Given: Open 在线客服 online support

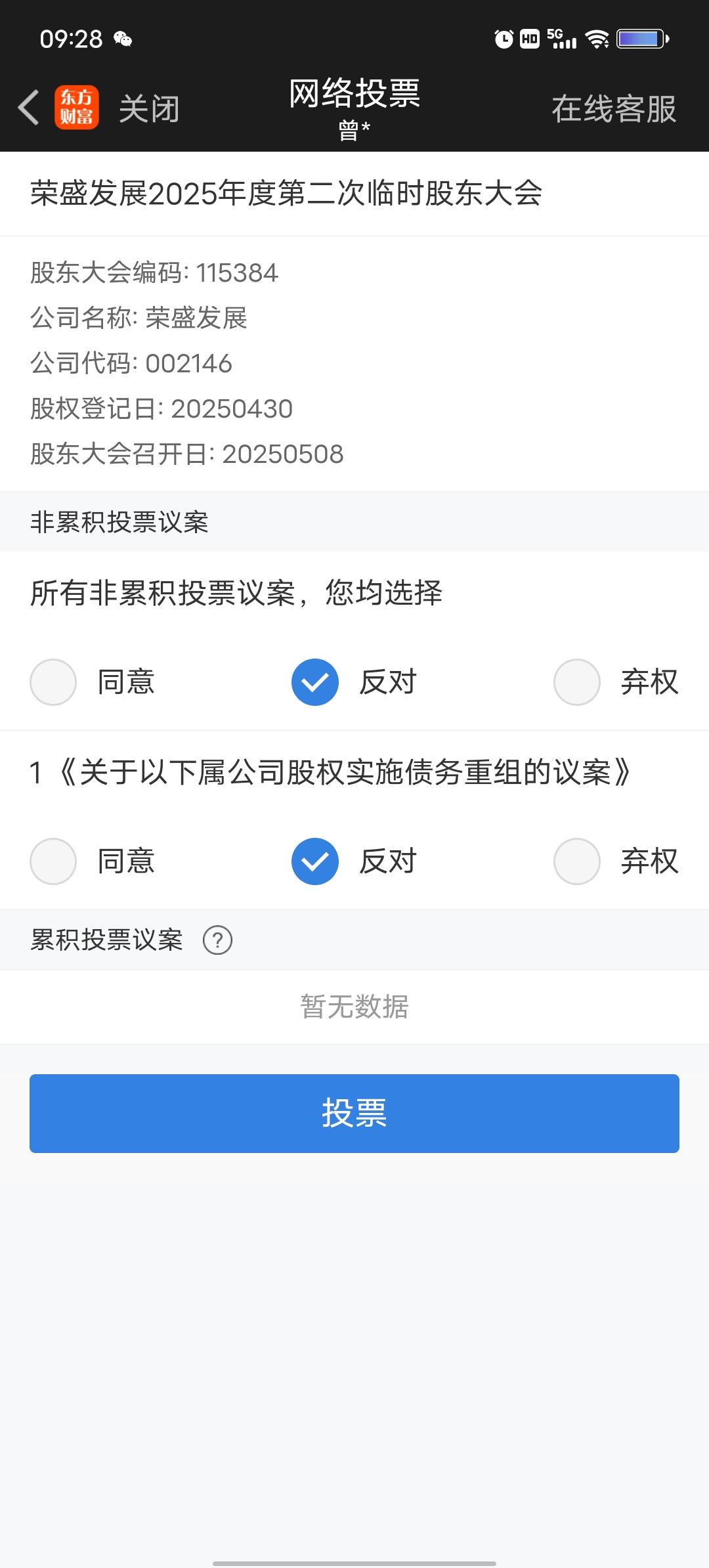Looking at the screenshot, I should coord(614,109).
